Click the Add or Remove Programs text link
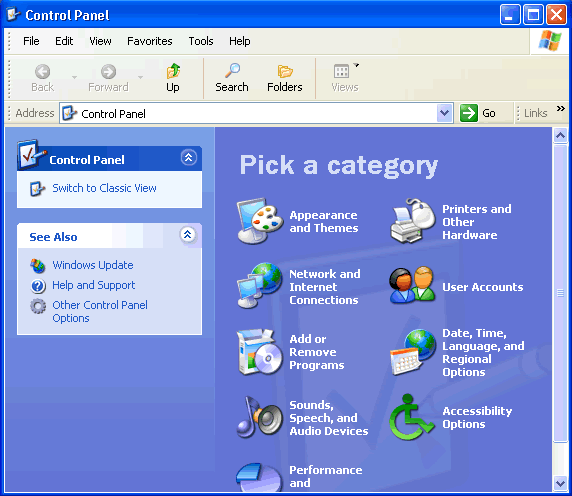 (x=317, y=352)
